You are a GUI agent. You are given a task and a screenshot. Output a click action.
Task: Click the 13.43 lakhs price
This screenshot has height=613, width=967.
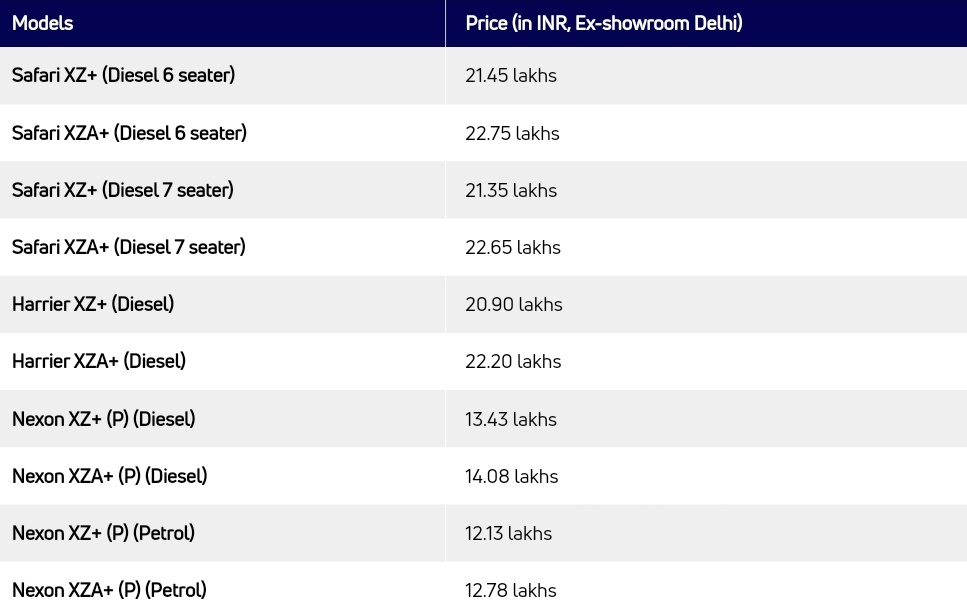pyautogui.click(x=511, y=419)
